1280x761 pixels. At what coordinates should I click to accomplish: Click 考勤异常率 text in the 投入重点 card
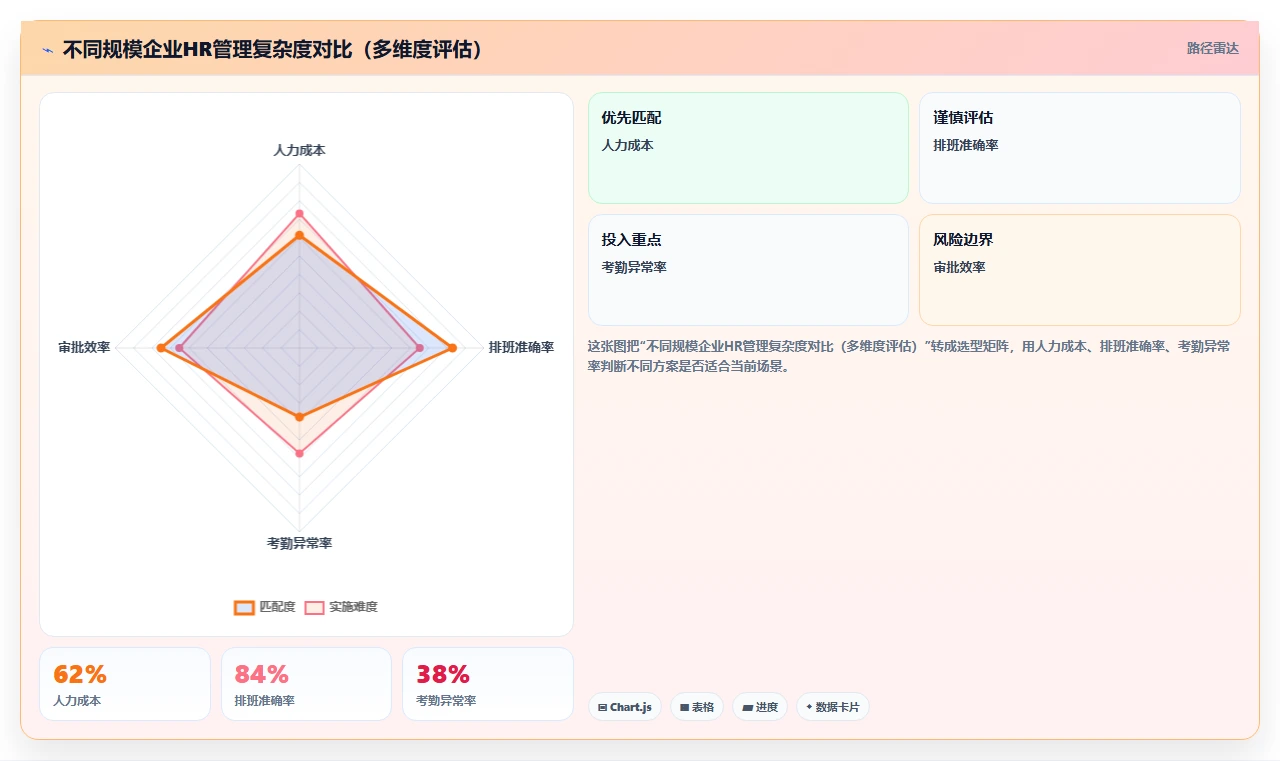tap(634, 267)
